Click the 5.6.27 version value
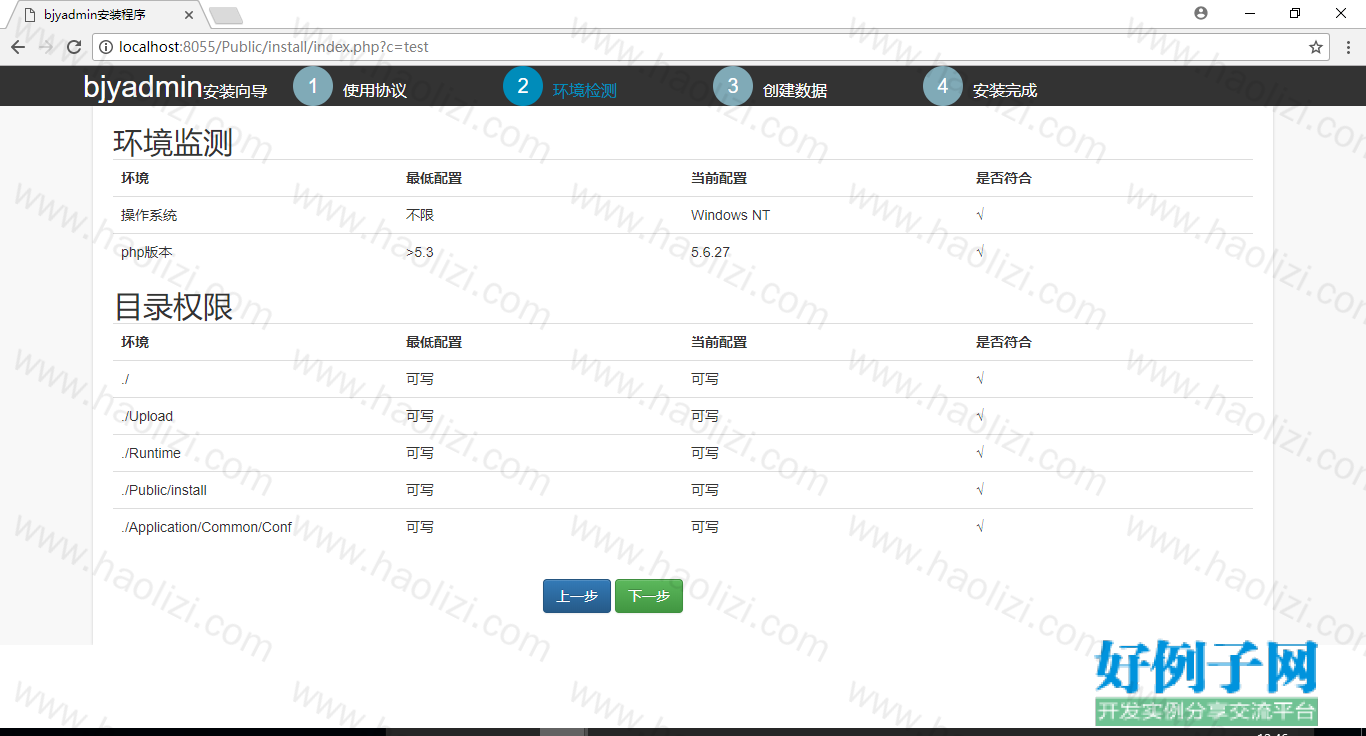This screenshot has height=736, width=1366. point(710,252)
